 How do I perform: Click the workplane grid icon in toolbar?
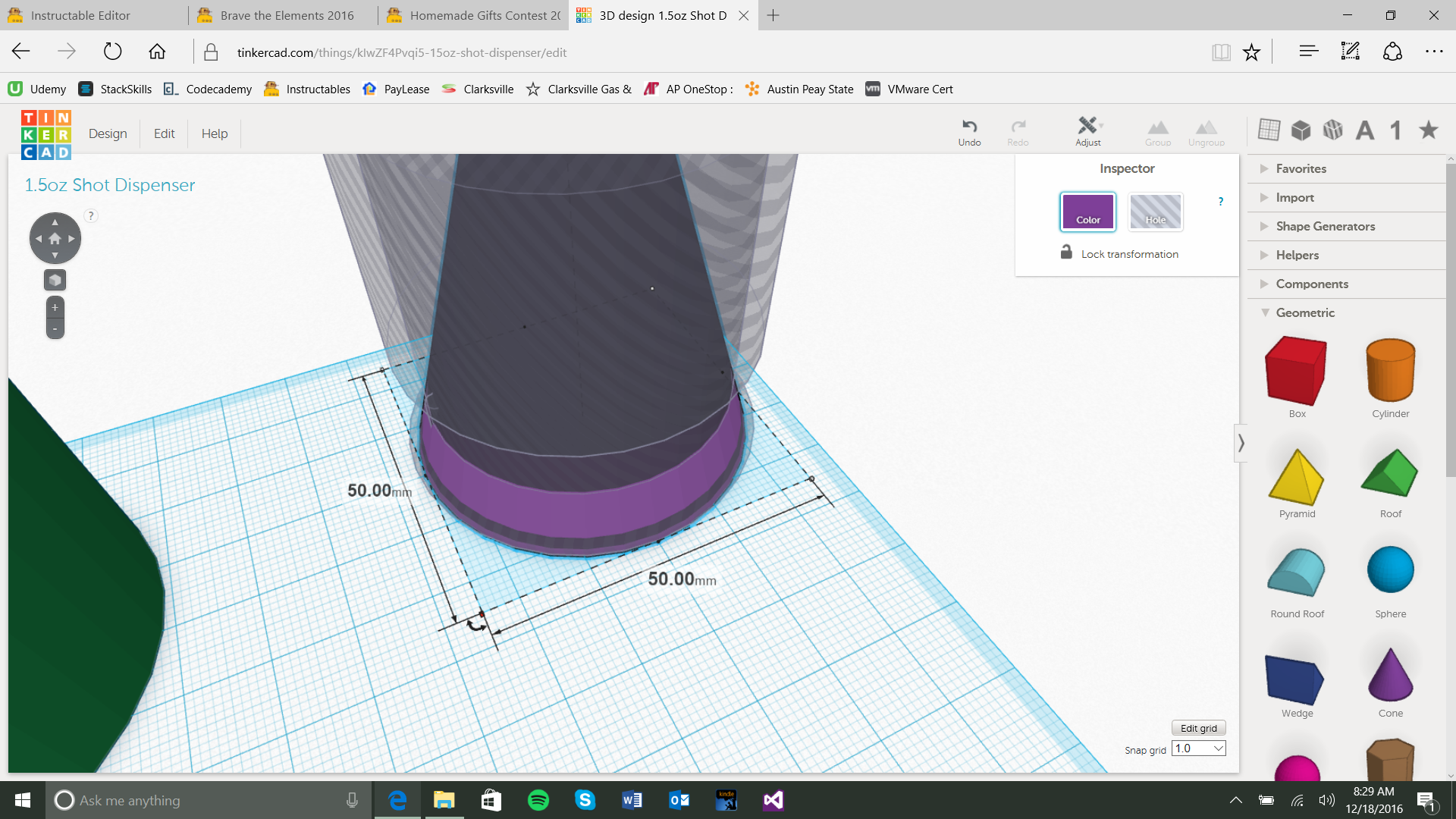(1269, 130)
